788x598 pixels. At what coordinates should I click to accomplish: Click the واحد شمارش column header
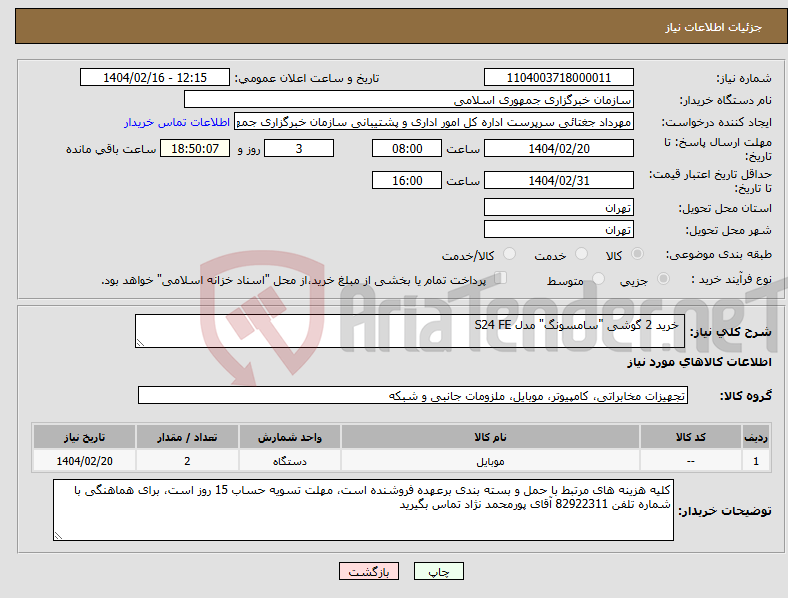click(289, 437)
